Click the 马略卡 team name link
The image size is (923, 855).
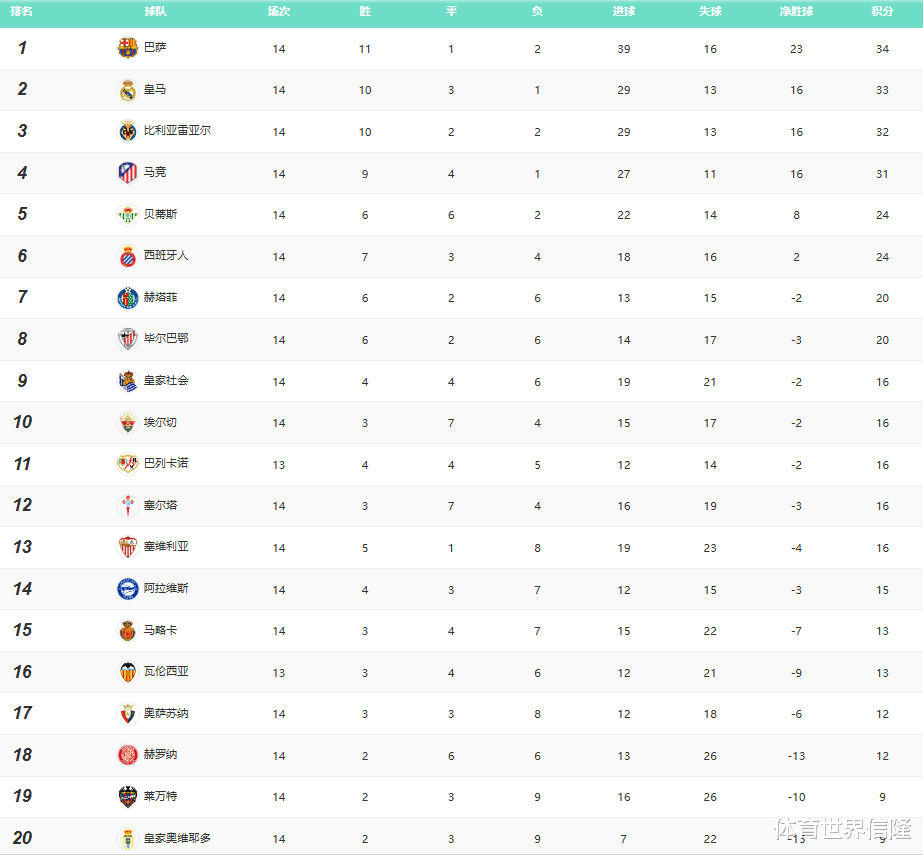[160, 630]
